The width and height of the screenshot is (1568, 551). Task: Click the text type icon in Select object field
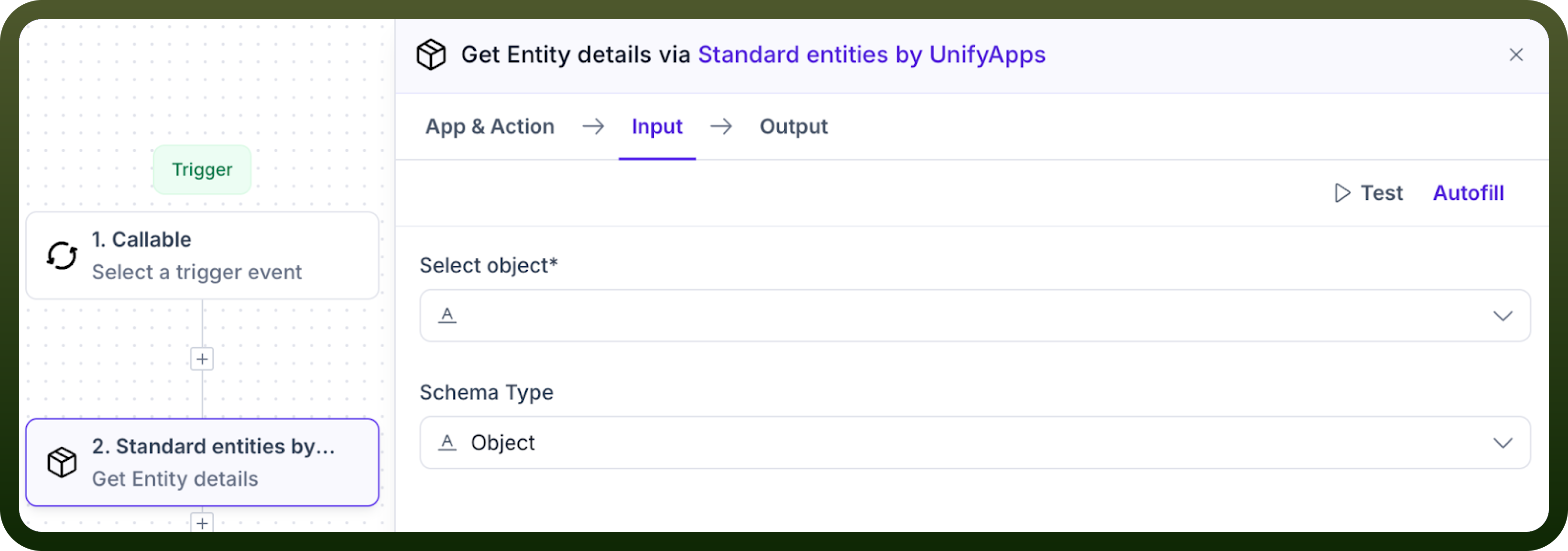[447, 315]
